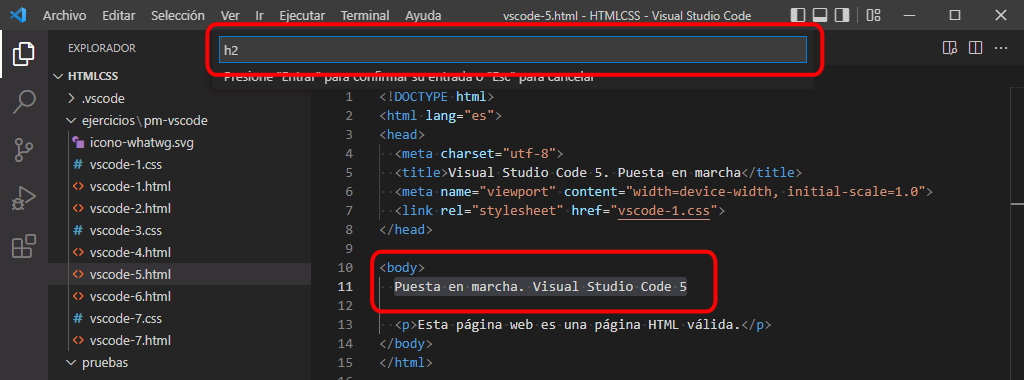Open Customize Layout button
1024x380 pixels.
point(873,15)
